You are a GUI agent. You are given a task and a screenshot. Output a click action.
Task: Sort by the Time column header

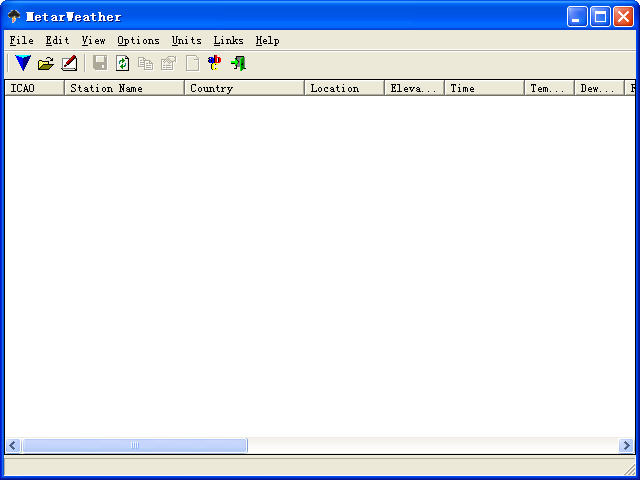coord(484,88)
